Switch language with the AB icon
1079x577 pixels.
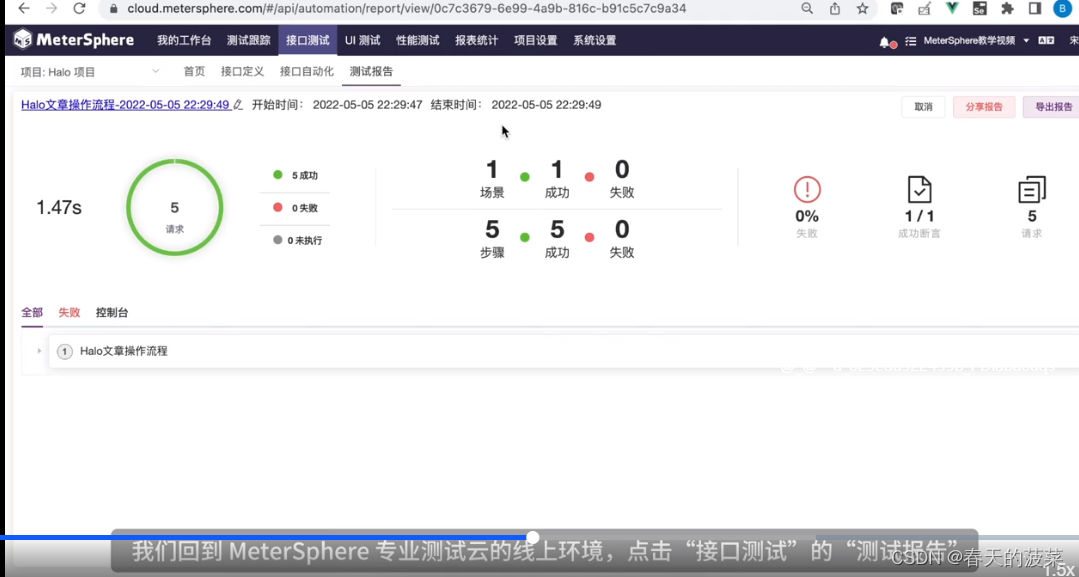tap(1046, 41)
